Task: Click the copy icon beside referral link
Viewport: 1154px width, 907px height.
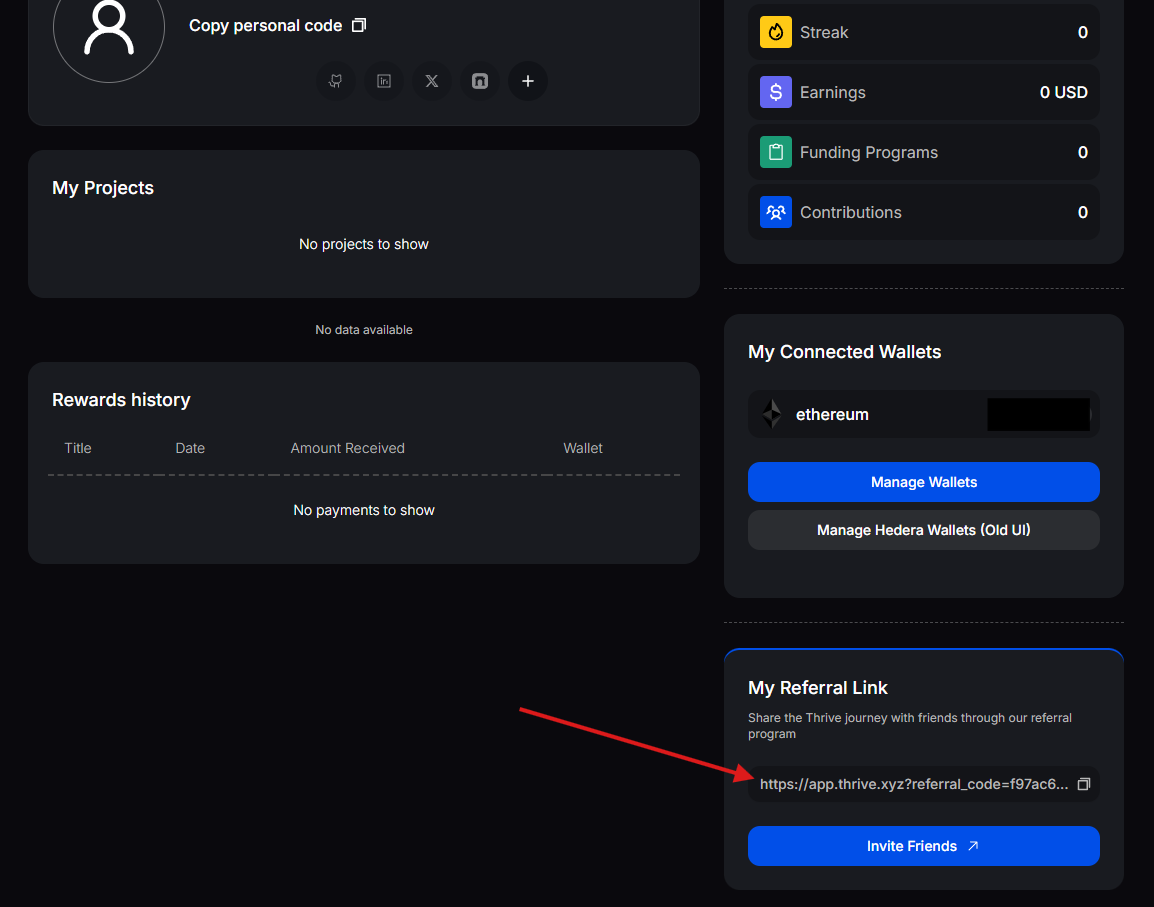Action: click(1083, 785)
